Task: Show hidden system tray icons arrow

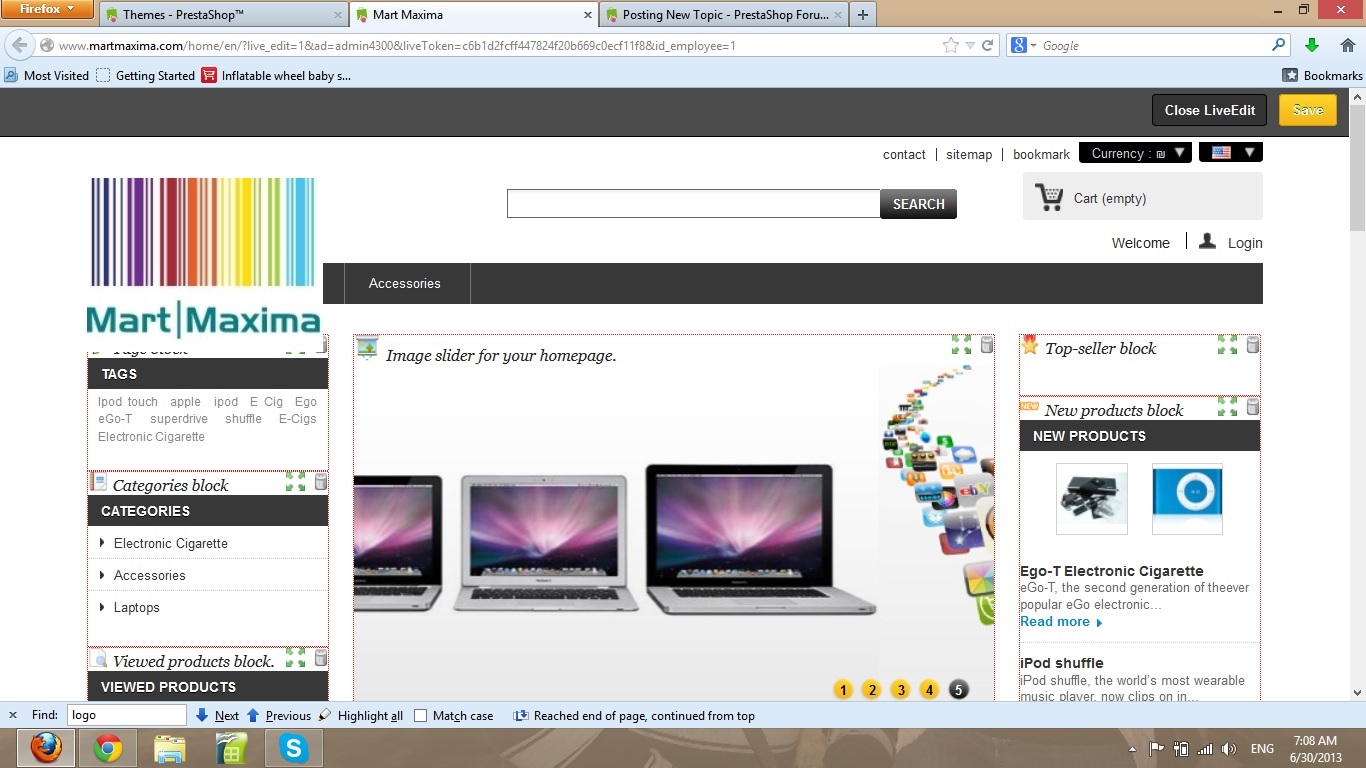Action: [1132, 749]
